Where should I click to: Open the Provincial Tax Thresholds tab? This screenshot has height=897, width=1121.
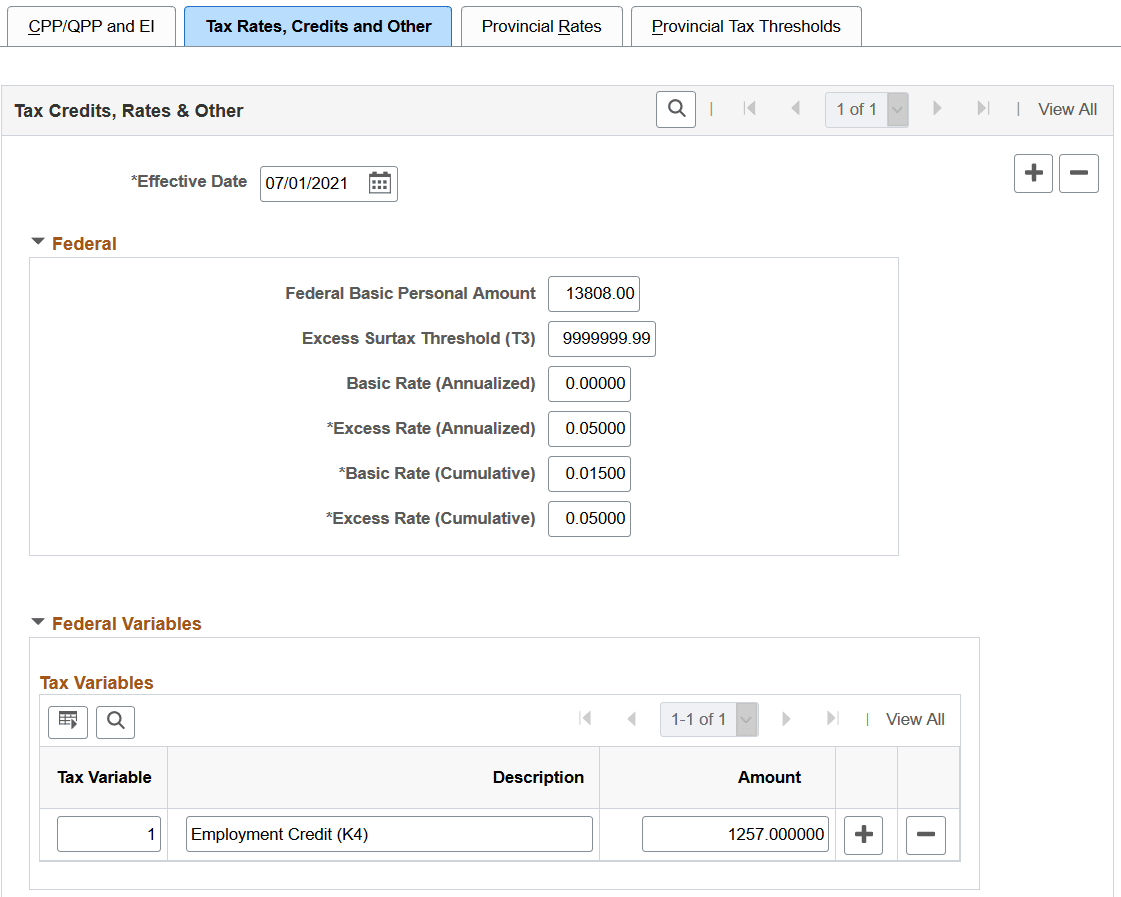tap(746, 26)
